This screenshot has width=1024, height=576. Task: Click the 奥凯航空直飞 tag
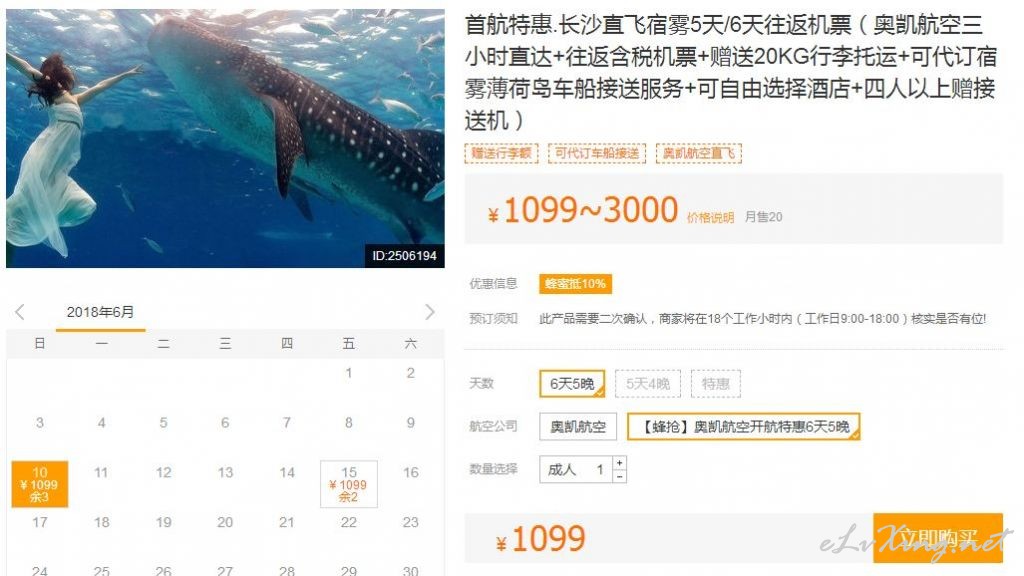pos(699,153)
